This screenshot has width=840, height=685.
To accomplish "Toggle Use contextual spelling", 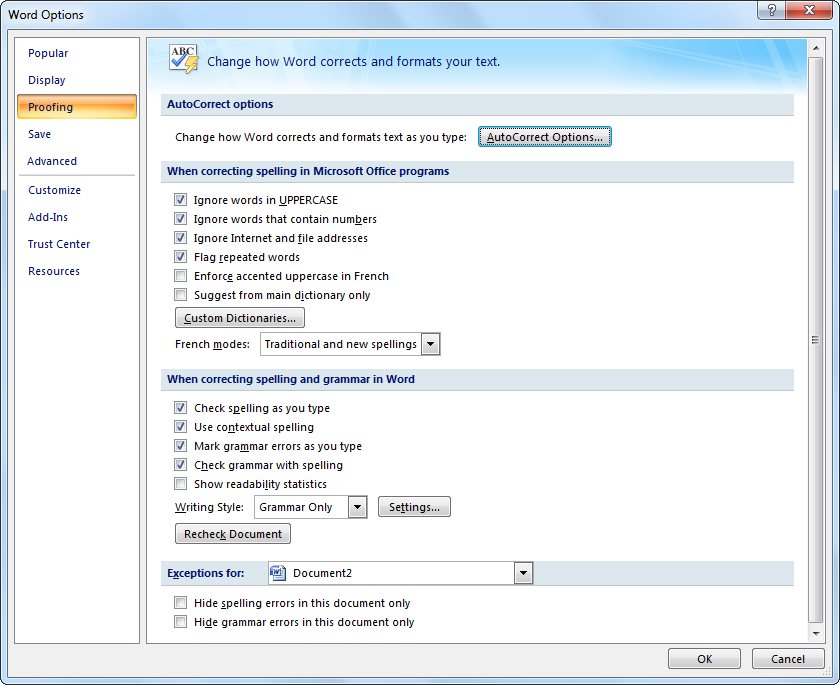I will [x=181, y=427].
